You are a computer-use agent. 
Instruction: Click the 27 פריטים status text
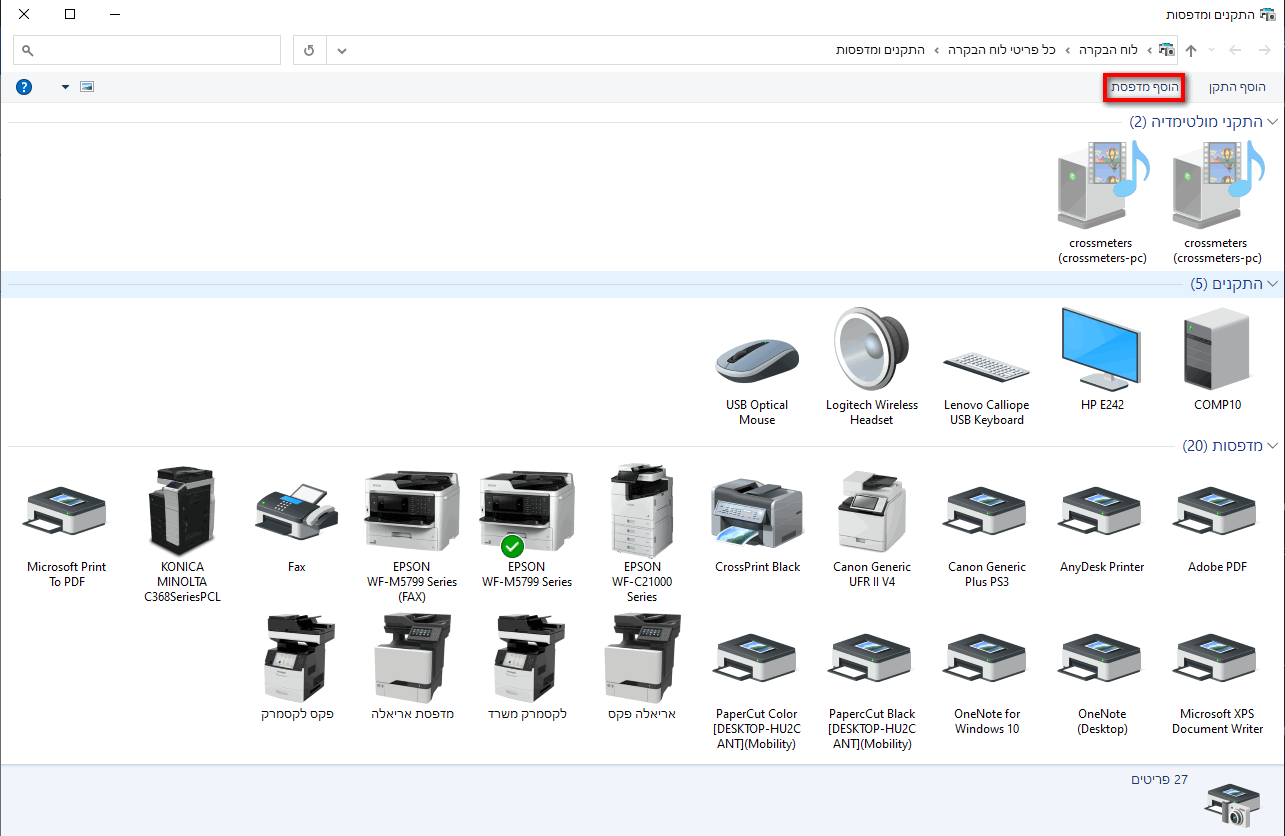1159,779
